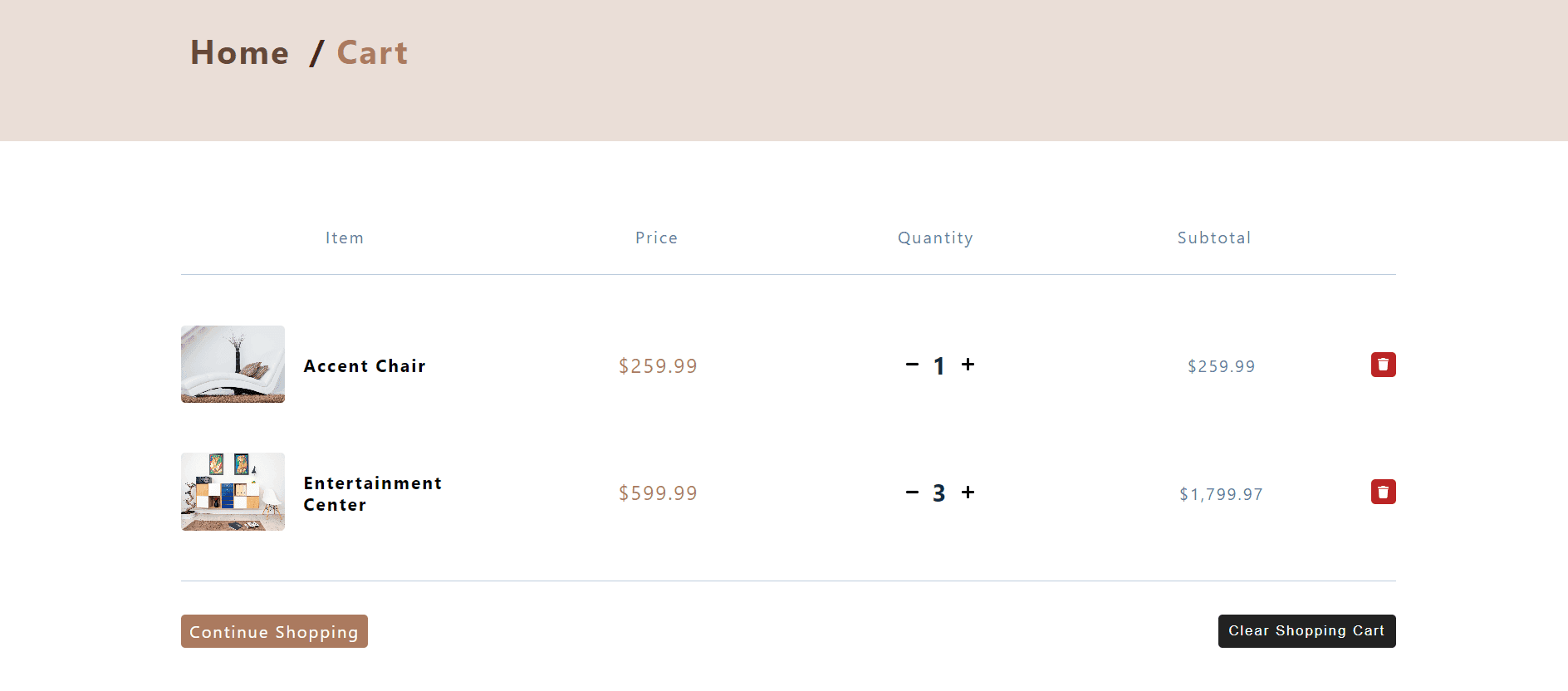Decrease Accent Chair quantity with minus
1568x691 pixels.
pos(912,365)
